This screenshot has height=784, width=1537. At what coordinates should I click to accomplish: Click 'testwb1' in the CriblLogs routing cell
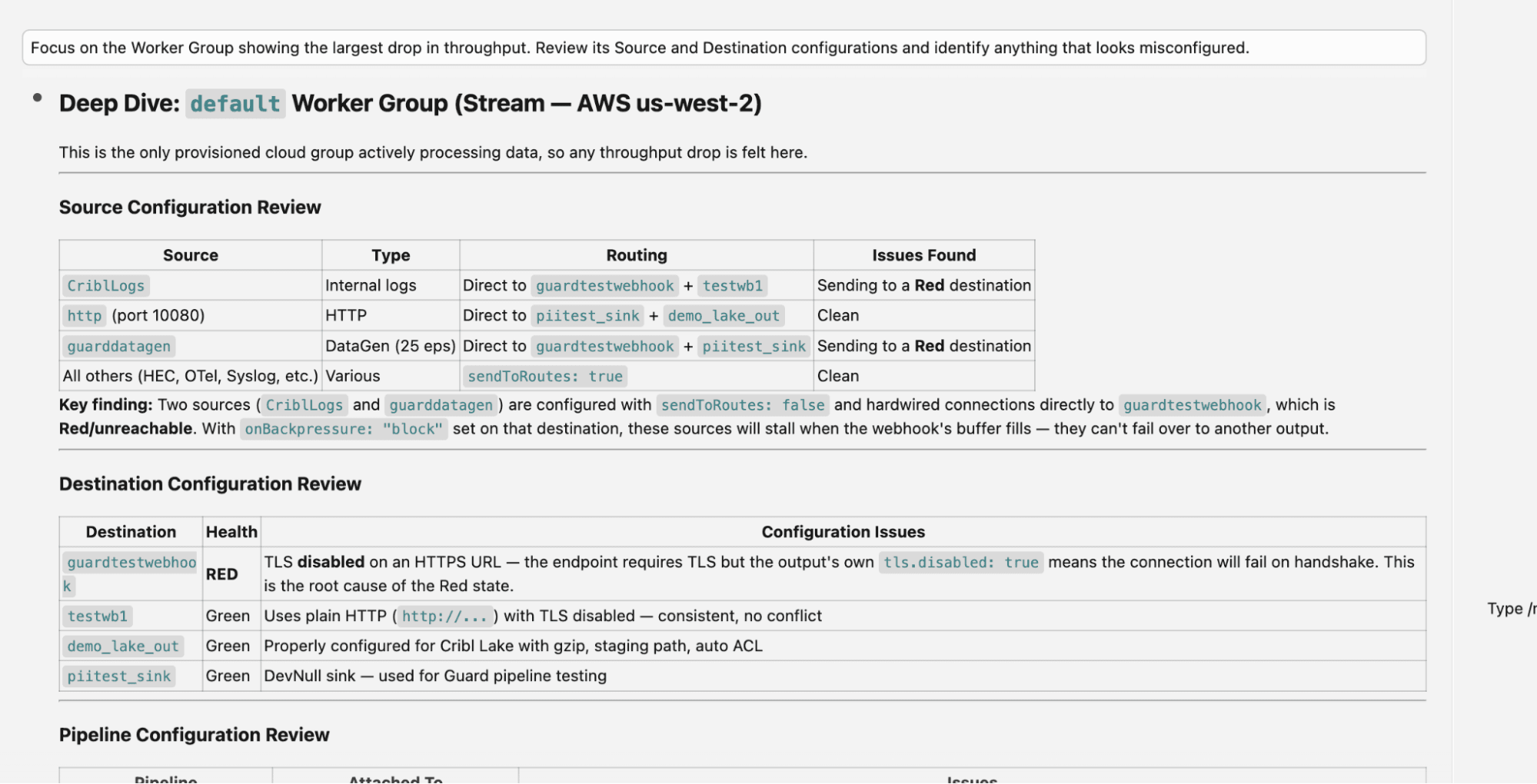[732, 286]
